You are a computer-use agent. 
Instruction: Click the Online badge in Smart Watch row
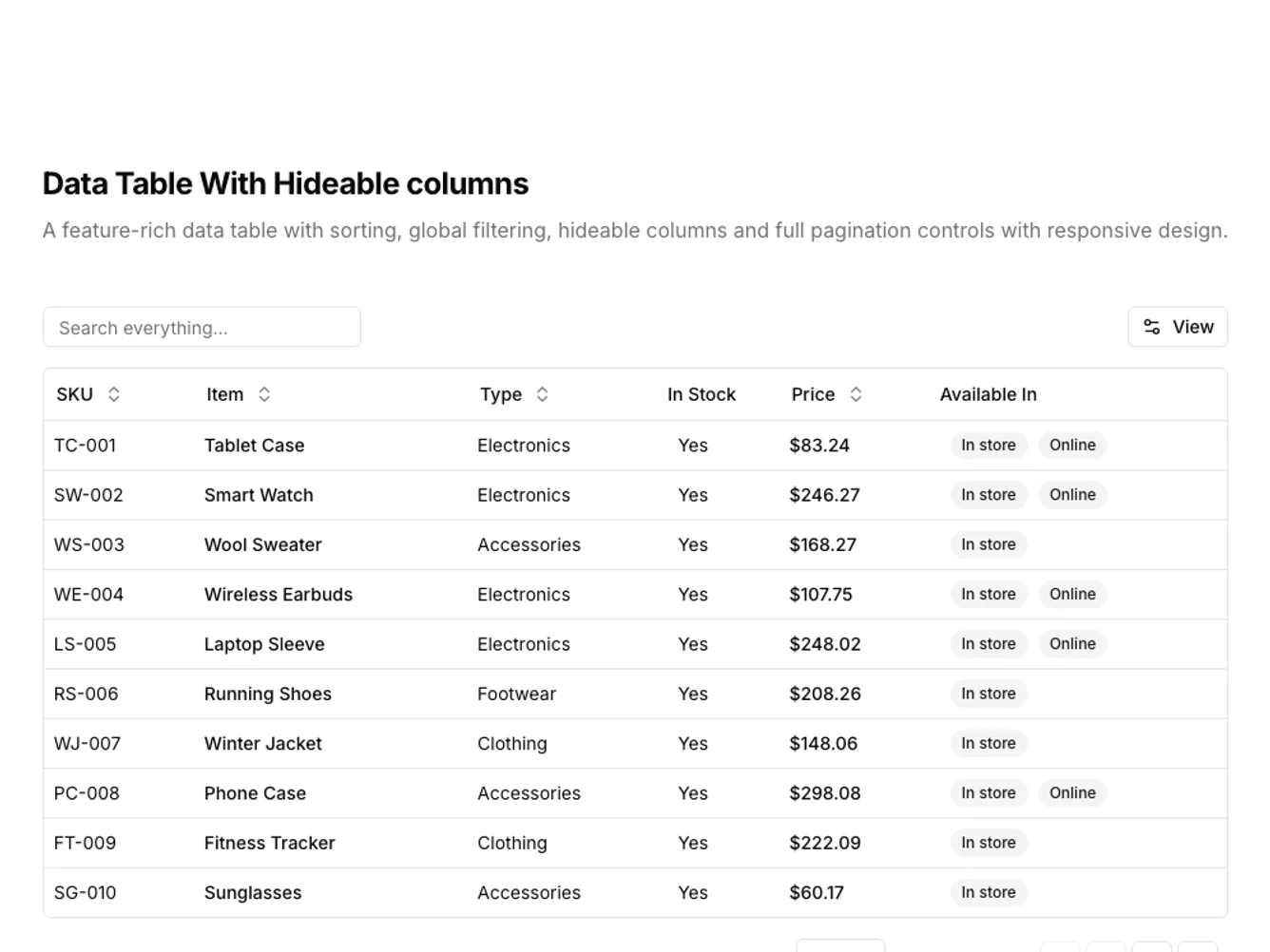click(x=1072, y=494)
